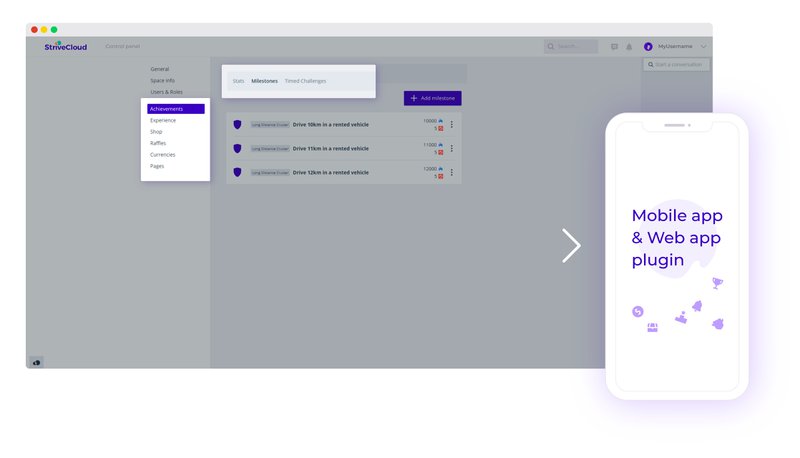The image size is (800, 458).
Task: Focus the Start a conversation field
Action: tap(676, 65)
